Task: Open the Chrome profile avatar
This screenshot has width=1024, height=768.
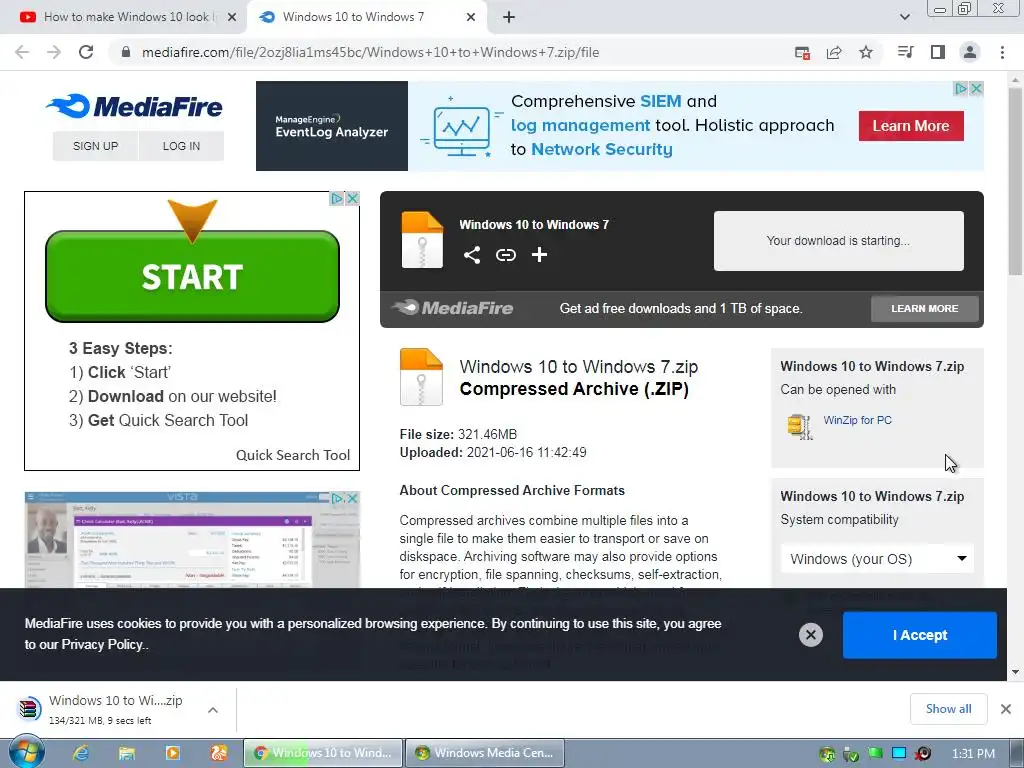Action: [970, 52]
